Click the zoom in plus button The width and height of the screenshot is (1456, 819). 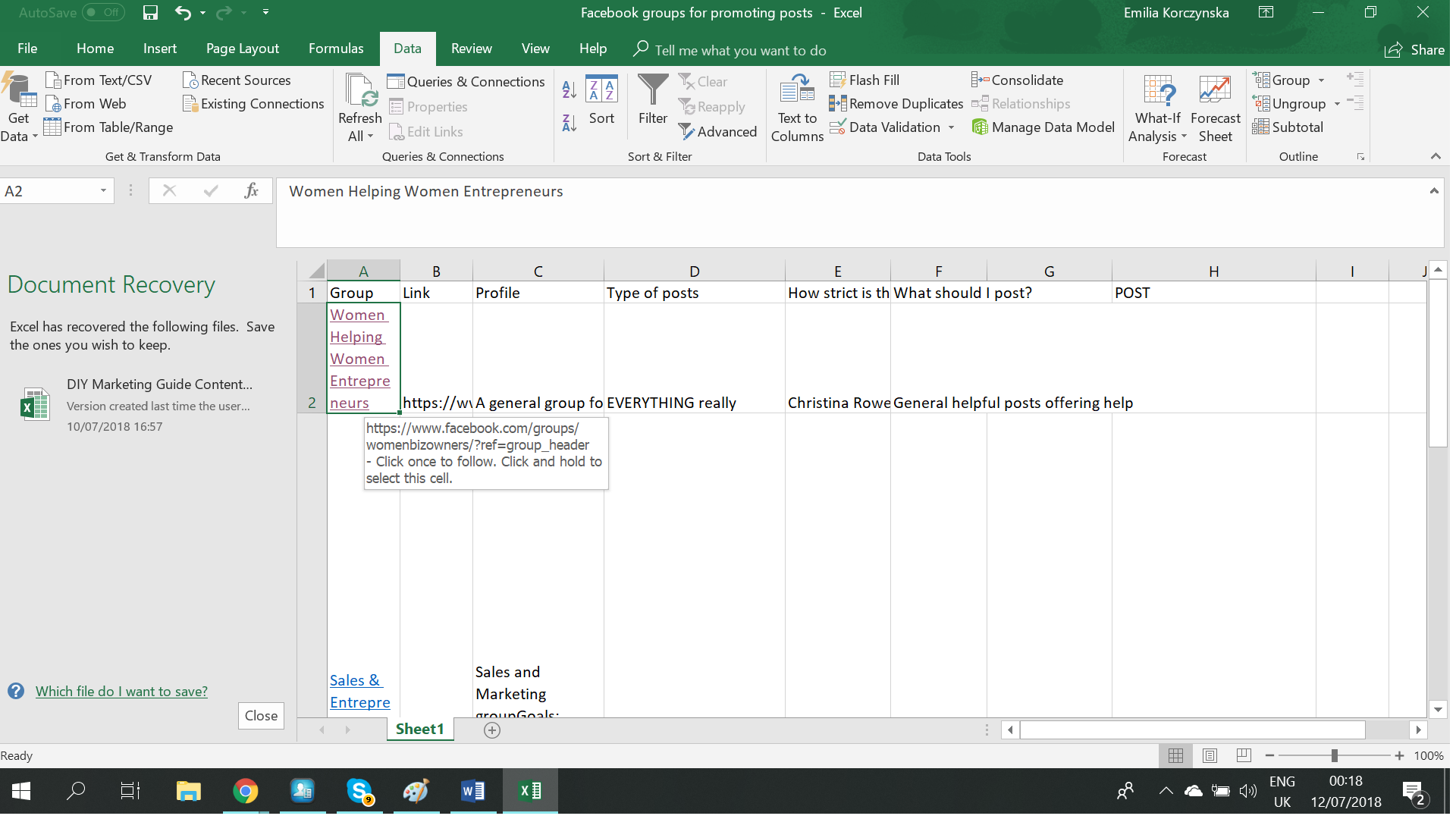coord(1399,756)
